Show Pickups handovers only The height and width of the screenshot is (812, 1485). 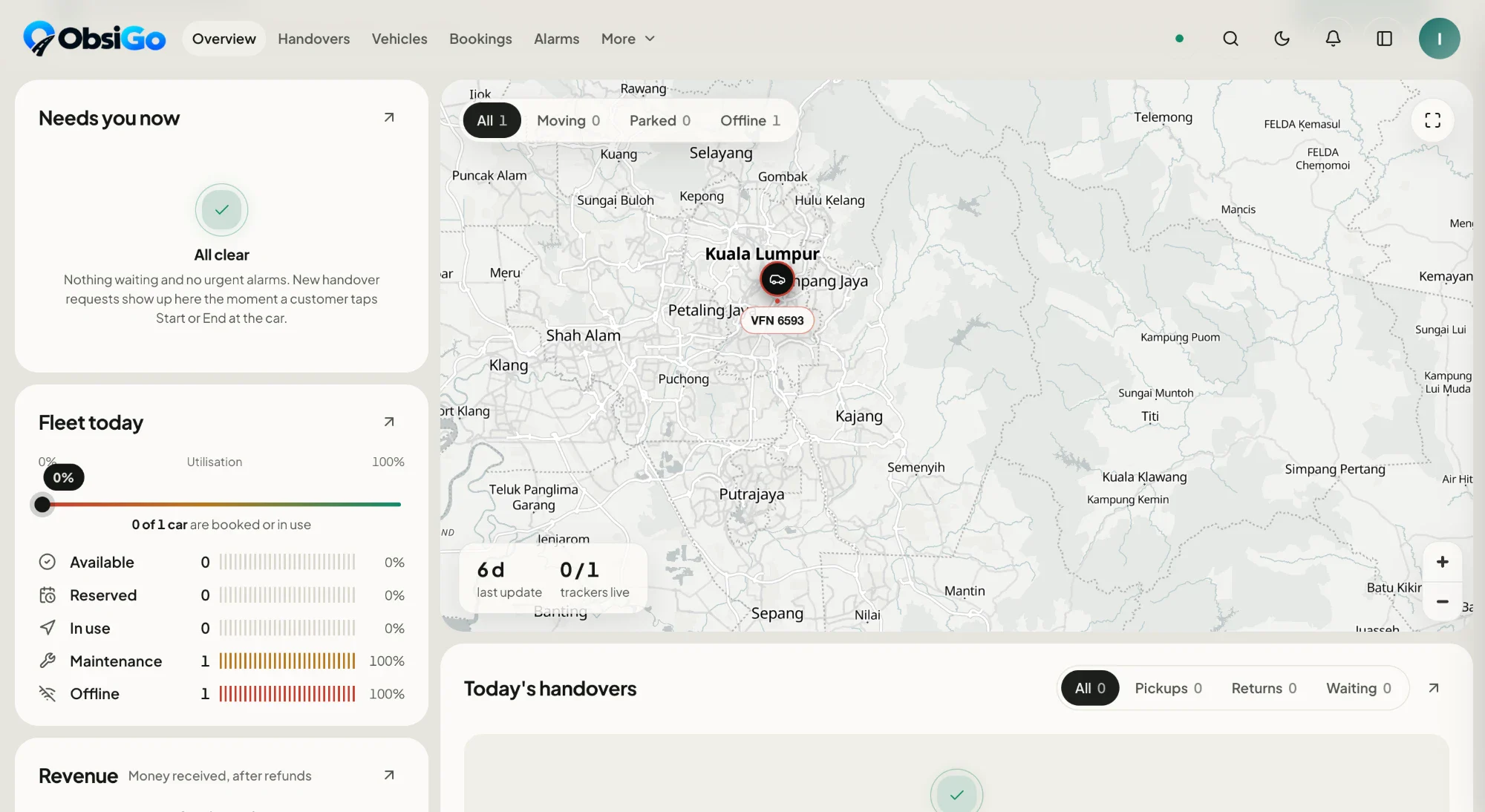[x=1168, y=688]
